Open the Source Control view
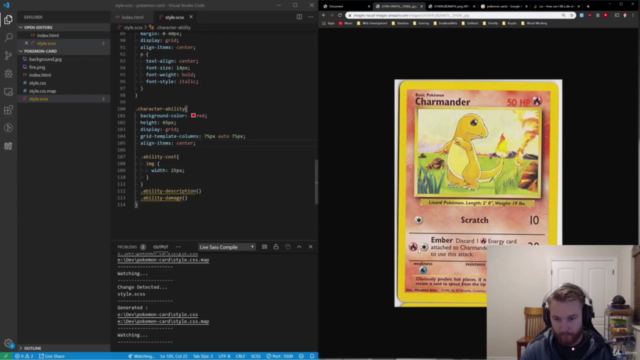The width and height of the screenshot is (640, 360). (x=8, y=56)
